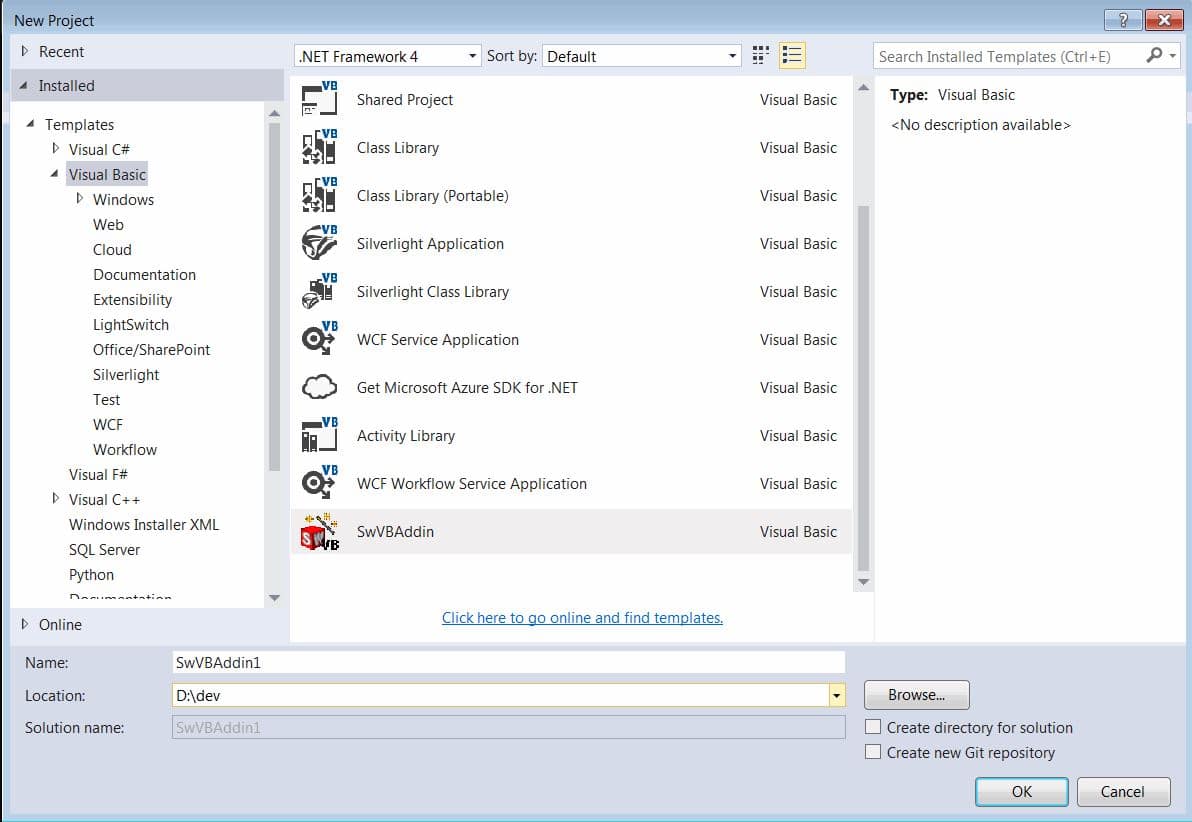Image resolution: width=1192 pixels, height=822 pixels.
Task: Click the OK button
Action: point(1021,792)
